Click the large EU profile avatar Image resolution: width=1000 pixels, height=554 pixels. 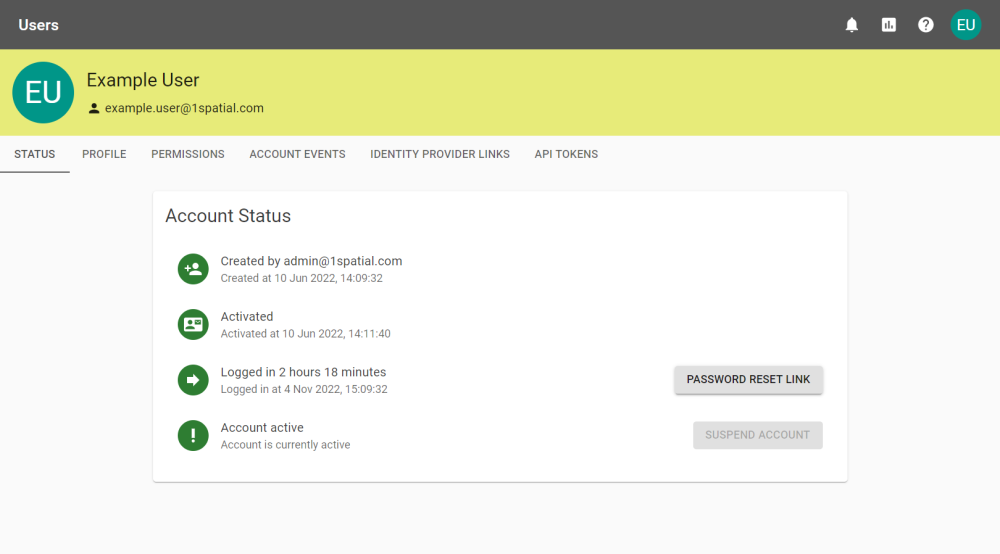coord(43,92)
